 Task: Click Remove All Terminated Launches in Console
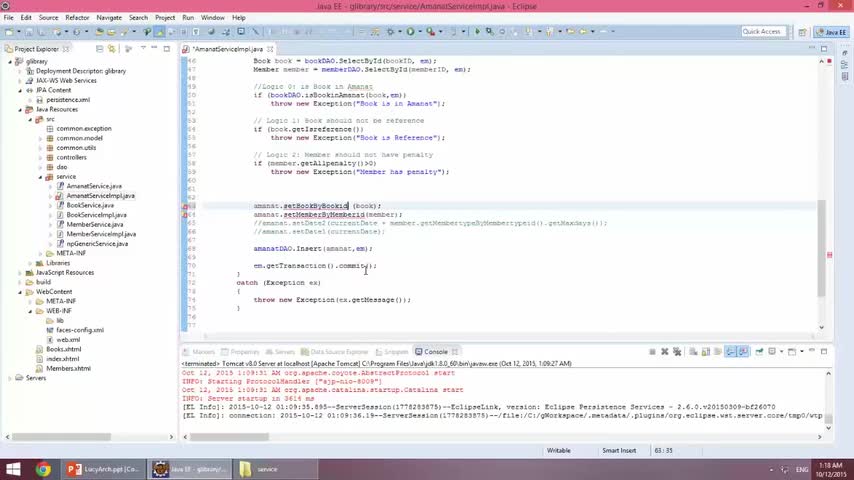[x=677, y=352]
